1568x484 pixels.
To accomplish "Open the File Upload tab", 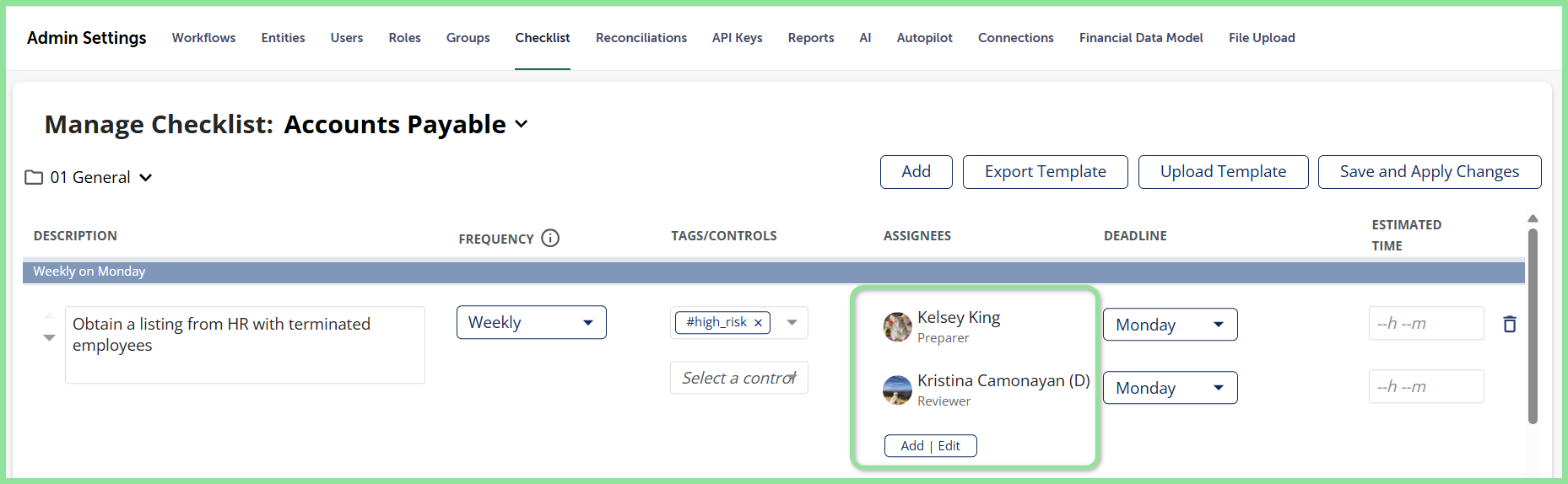I will (1262, 37).
